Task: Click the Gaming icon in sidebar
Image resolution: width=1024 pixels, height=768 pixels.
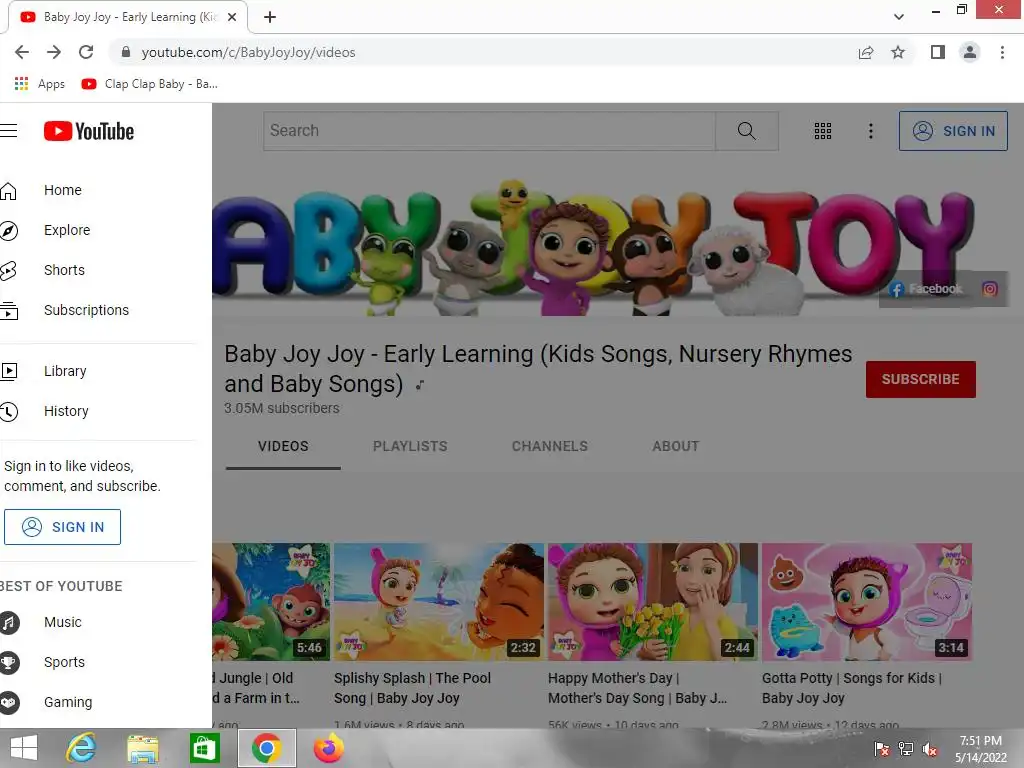Action: (x=8, y=703)
